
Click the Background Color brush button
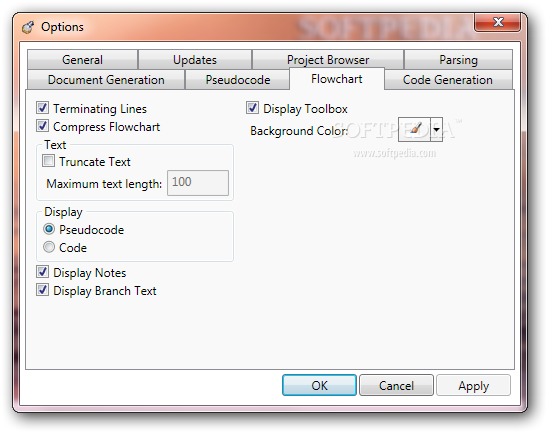tap(414, 130)
